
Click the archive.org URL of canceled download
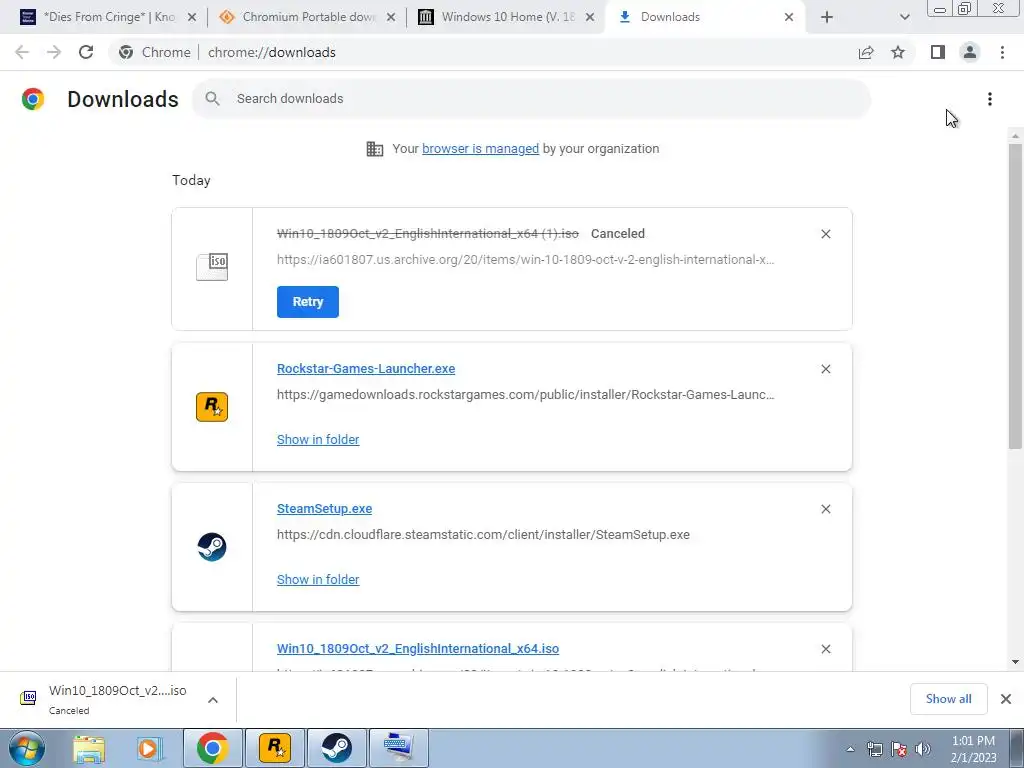[526, 259]
